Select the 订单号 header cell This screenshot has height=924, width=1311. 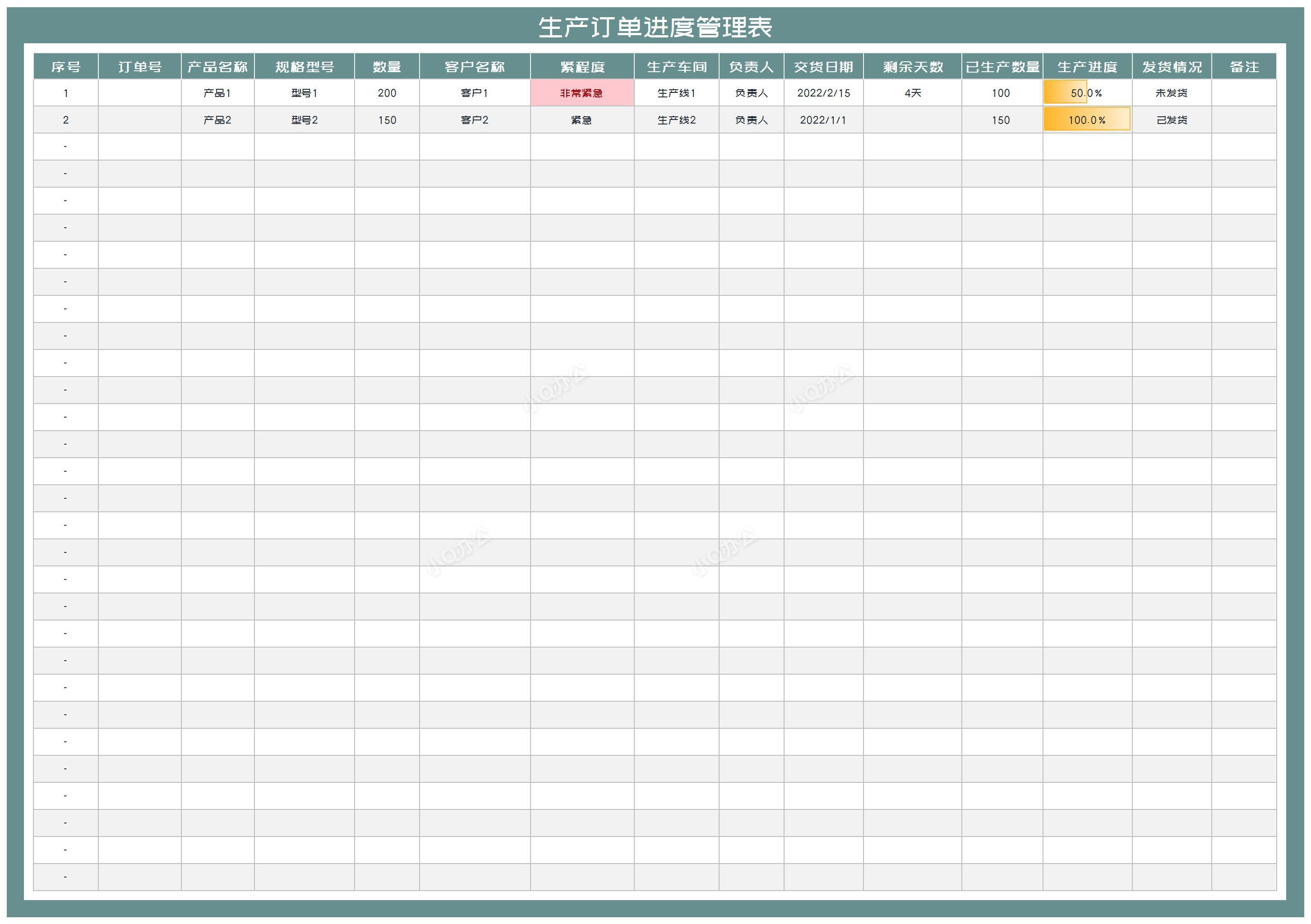pyautogui.click(x=139, y=67)
